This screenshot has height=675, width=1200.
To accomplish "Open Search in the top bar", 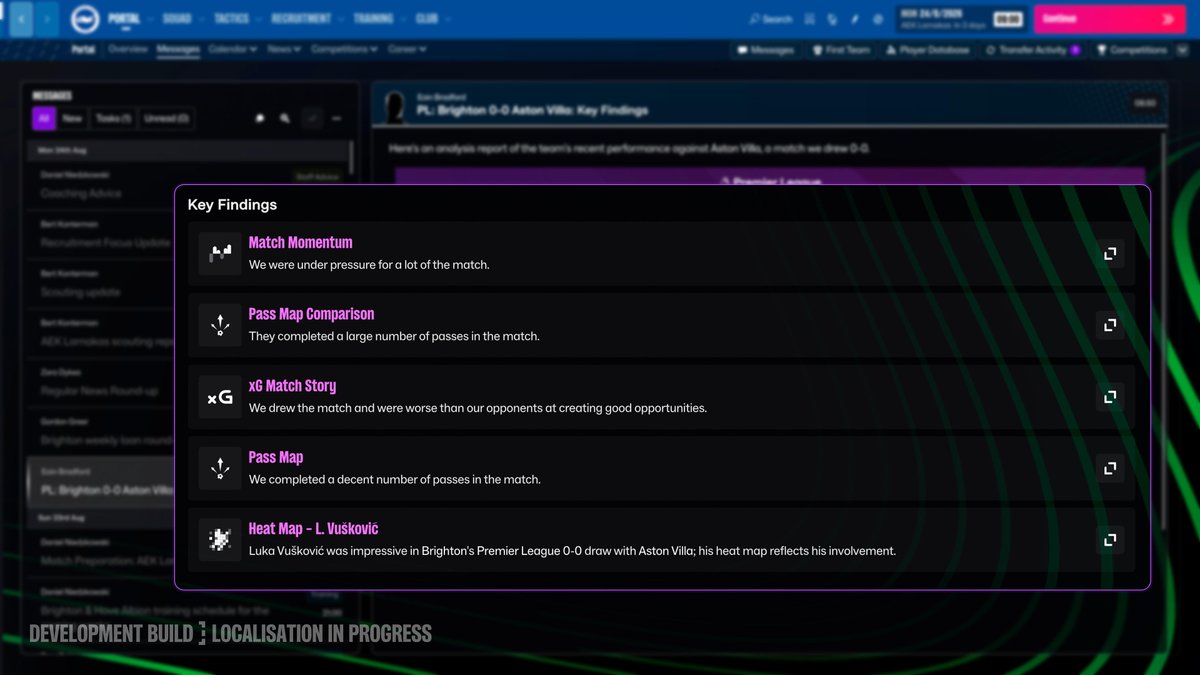I will [770, 19].
